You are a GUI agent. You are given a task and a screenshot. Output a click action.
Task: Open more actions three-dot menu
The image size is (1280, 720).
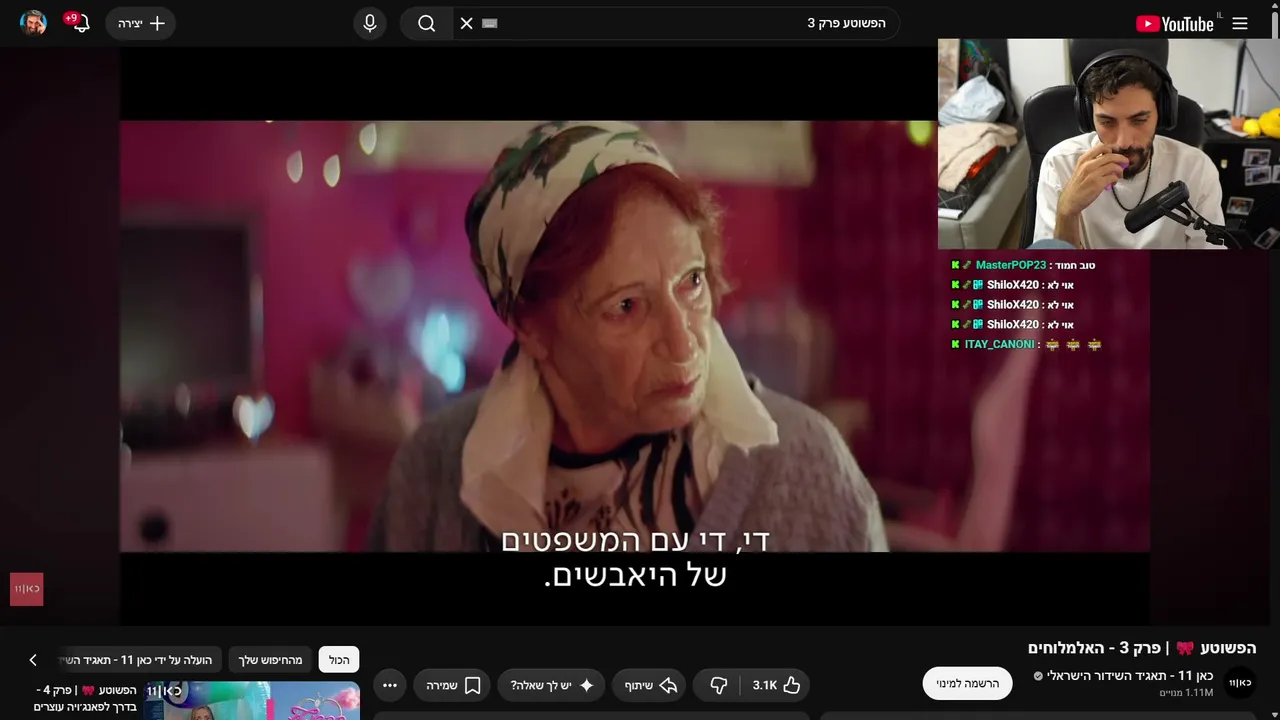tap(390, 685)
